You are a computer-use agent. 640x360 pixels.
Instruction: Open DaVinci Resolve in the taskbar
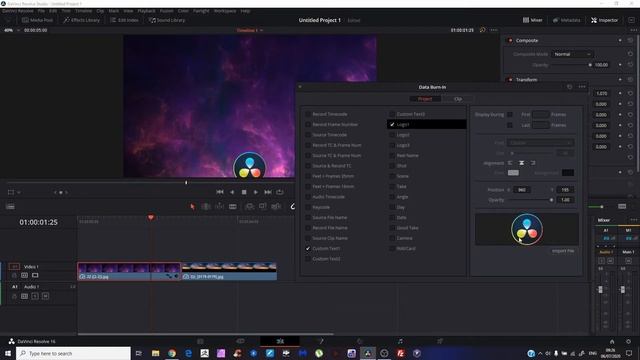pos(368,353)
